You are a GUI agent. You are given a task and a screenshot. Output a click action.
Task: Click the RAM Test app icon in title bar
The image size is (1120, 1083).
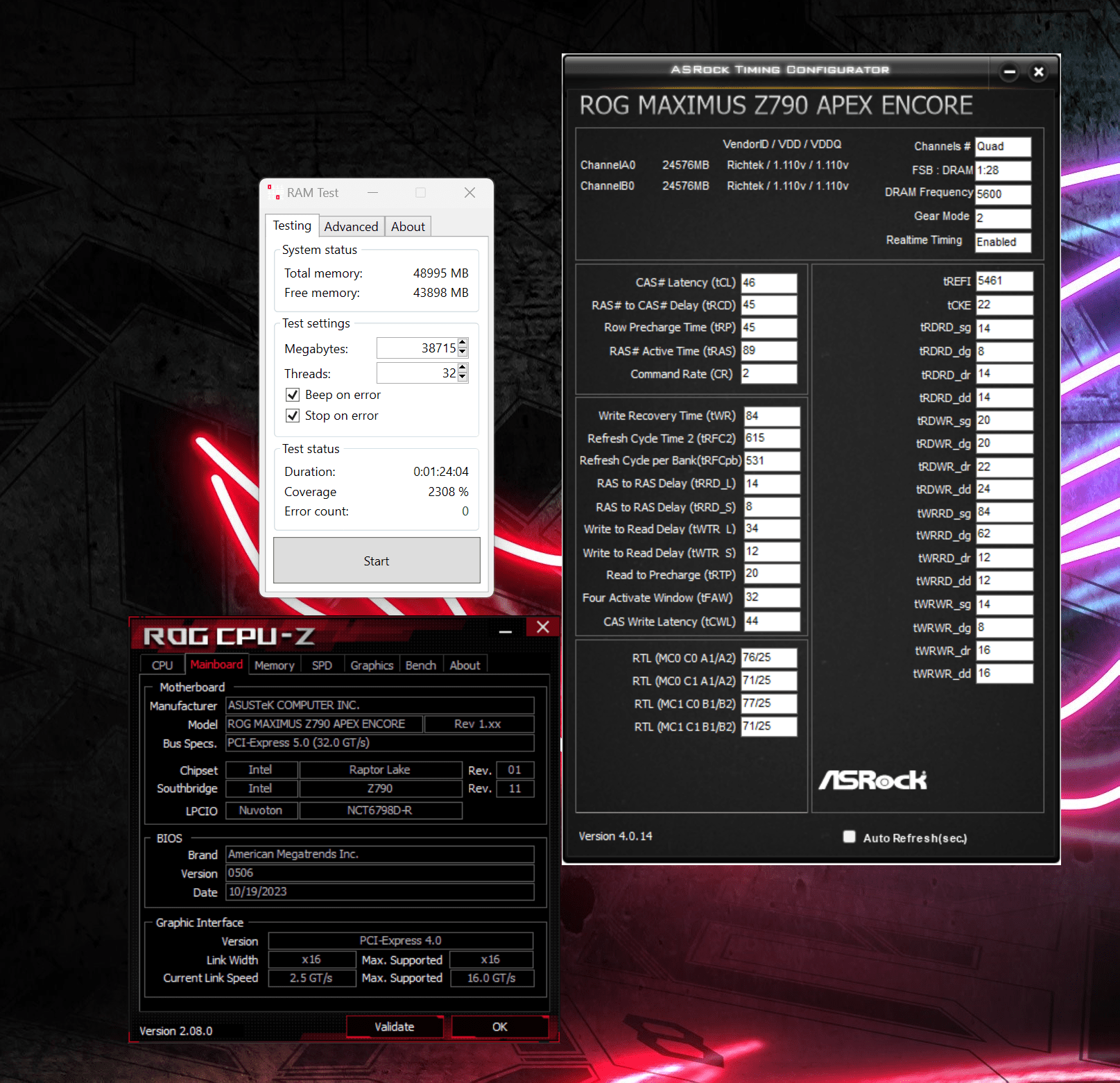coord(273,192)
